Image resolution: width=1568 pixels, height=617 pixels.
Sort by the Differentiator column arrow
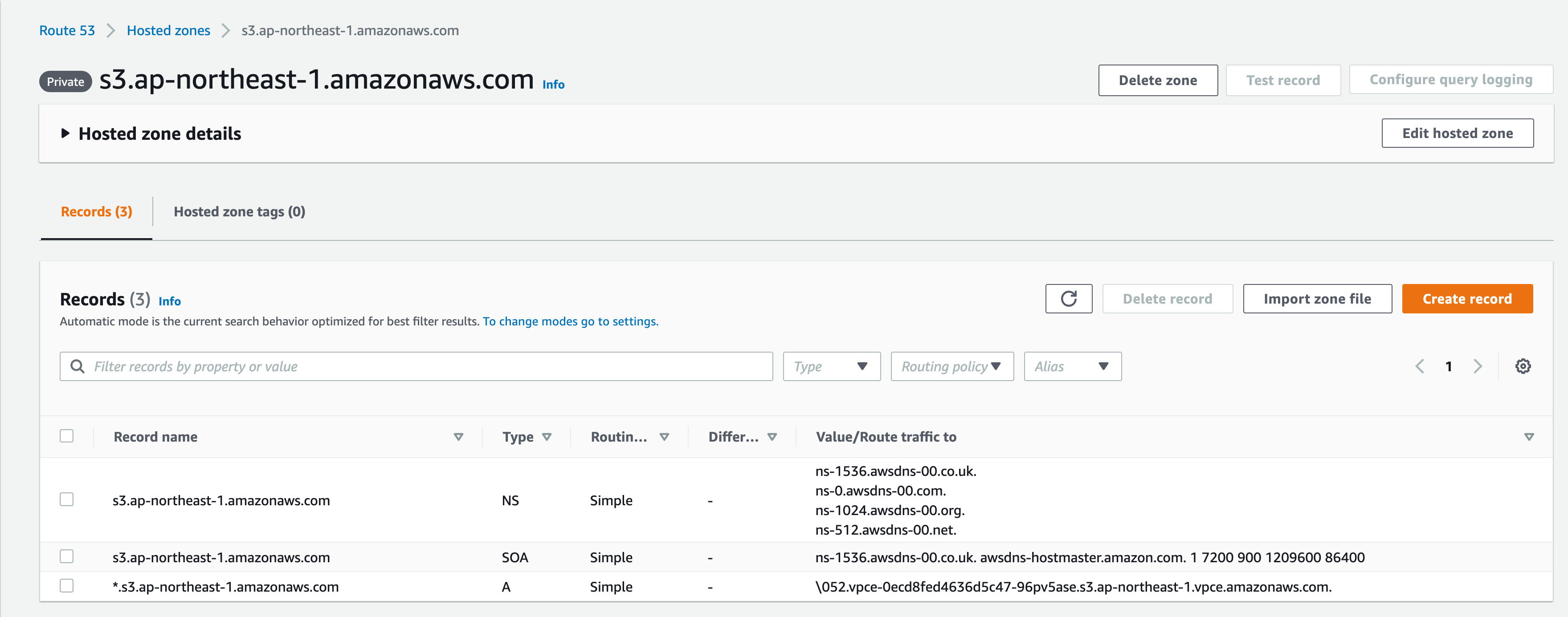[772, 437]
